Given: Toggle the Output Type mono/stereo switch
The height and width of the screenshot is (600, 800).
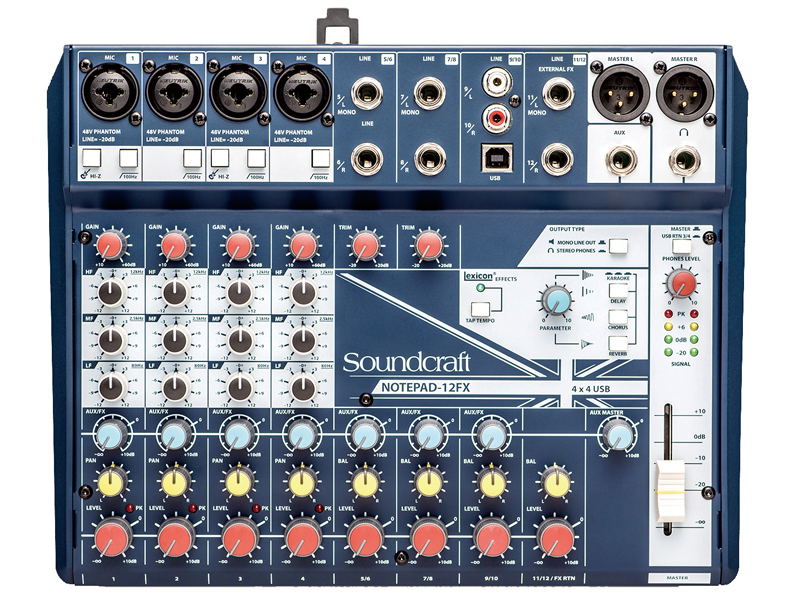Looking at the screenshot, I should 618,246.
